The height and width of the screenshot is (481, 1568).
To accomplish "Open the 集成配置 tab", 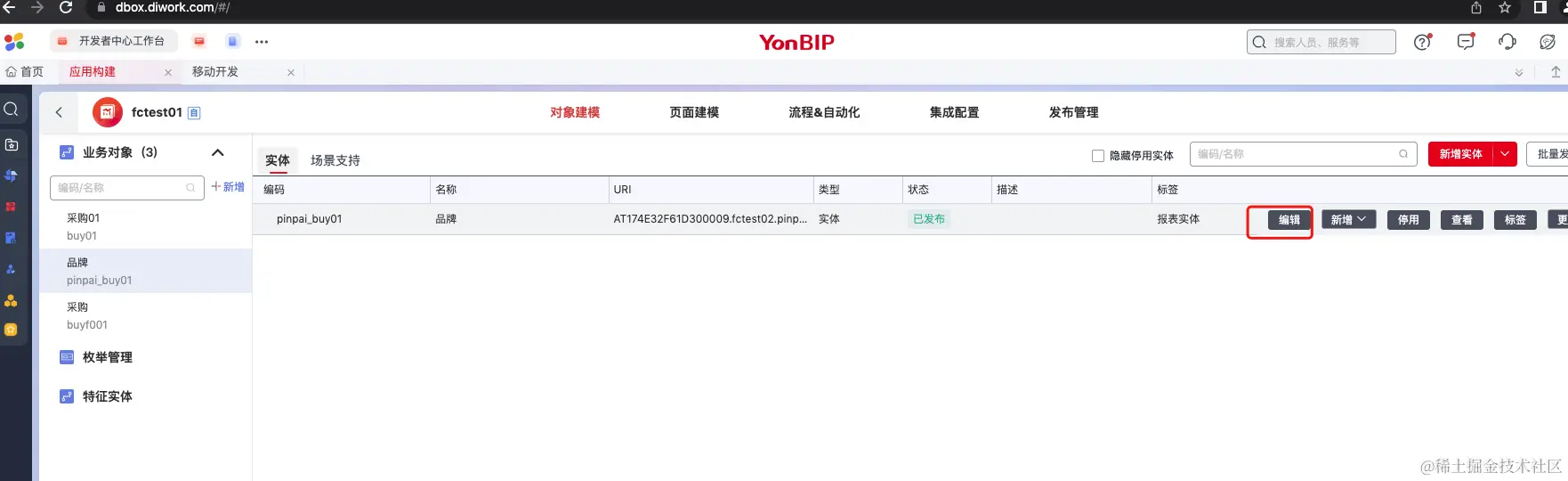I will 954,112.
